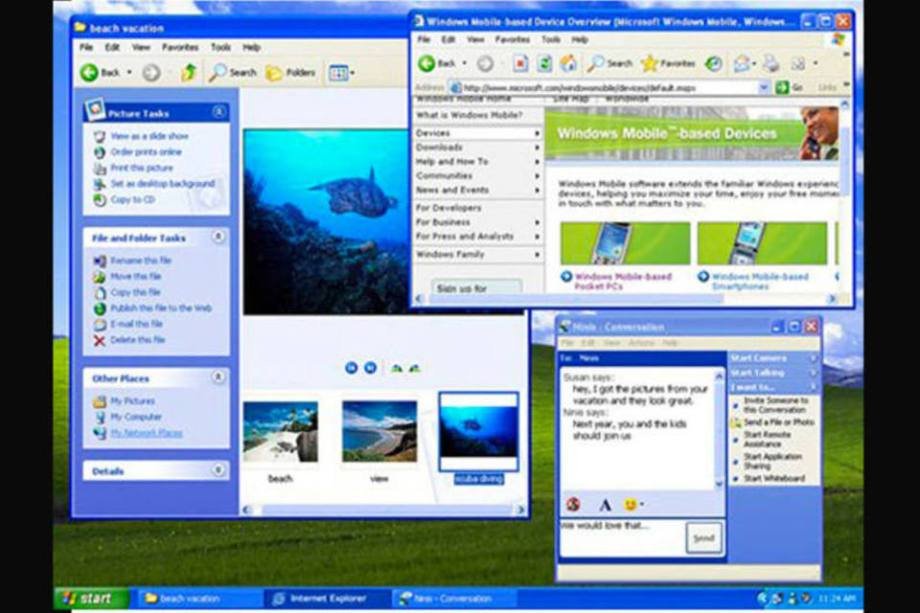Open View menu in Internet Explorer
Image resolution: width=920 pixels, height=613 pixels.
[475, 39]
